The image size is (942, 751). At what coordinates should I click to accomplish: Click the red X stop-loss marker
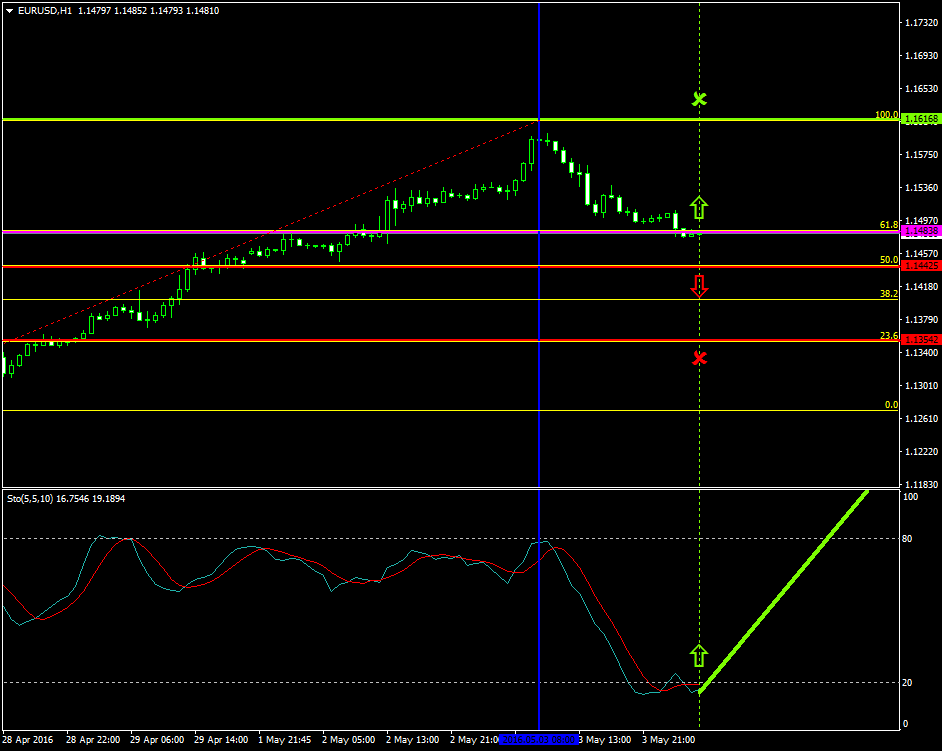pyautogui.click(x=698, y=359)
